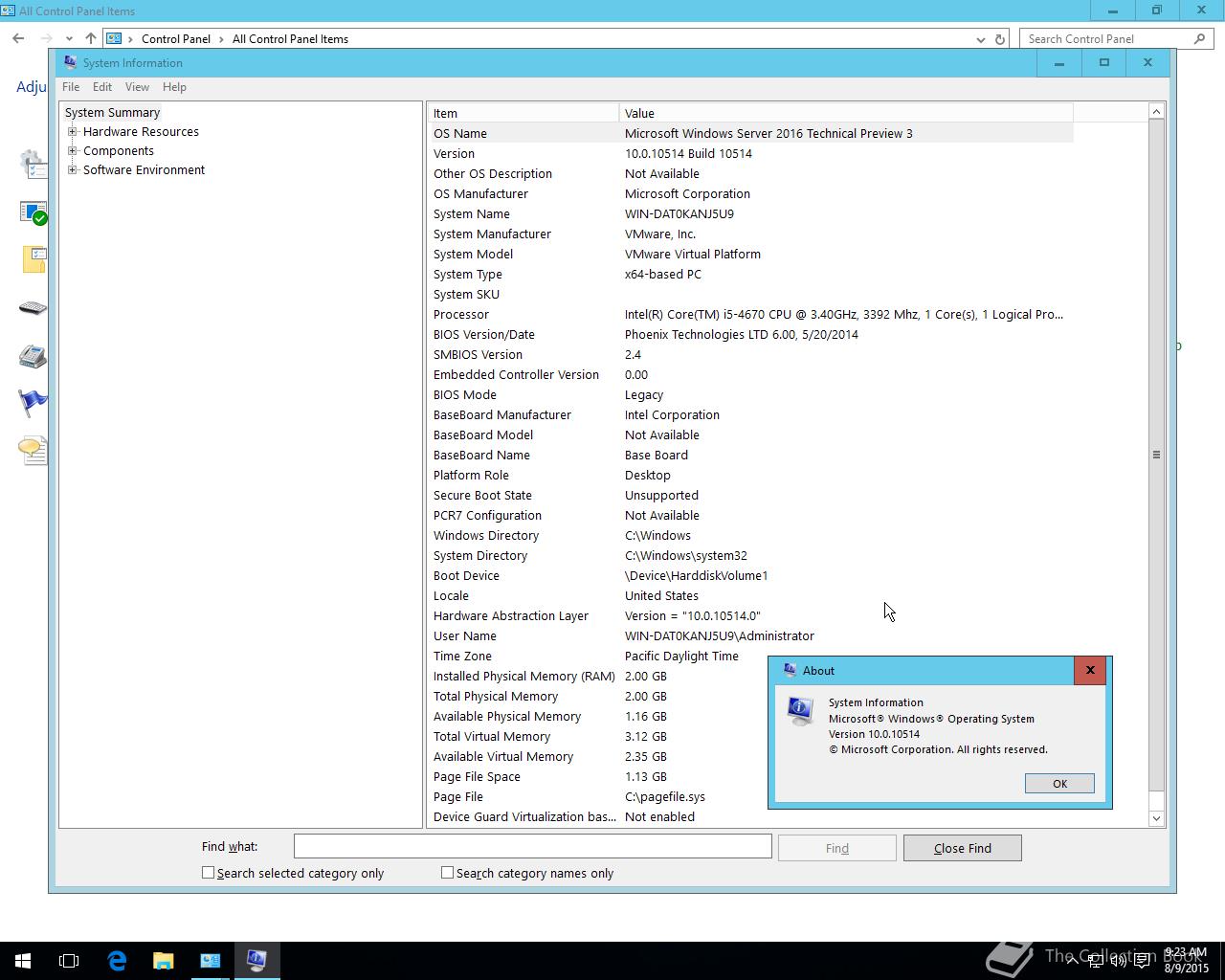Image resolution: width=1225 pixels, height=980 pixels.
Task: Open the Windows Start menu
Action: [23, 961]
